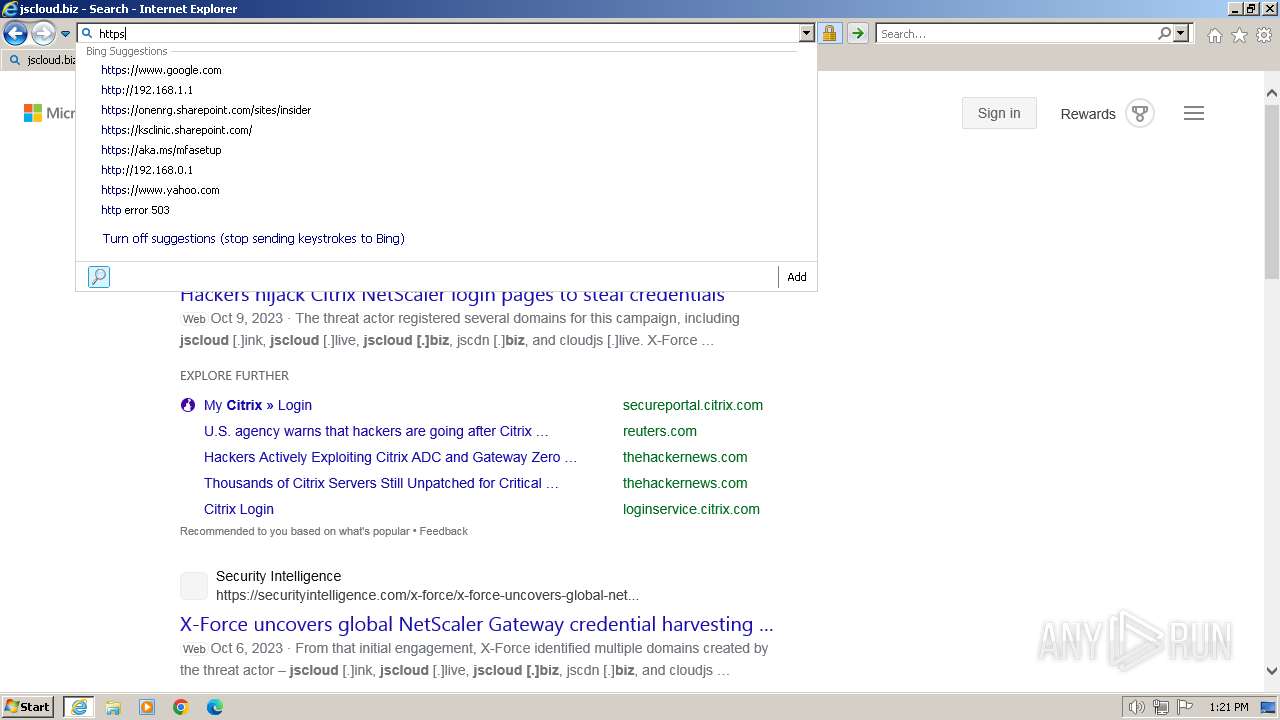The image size is (1280, 720).
Task: Click the My Citrix purple icon
Action: point(188,405)
